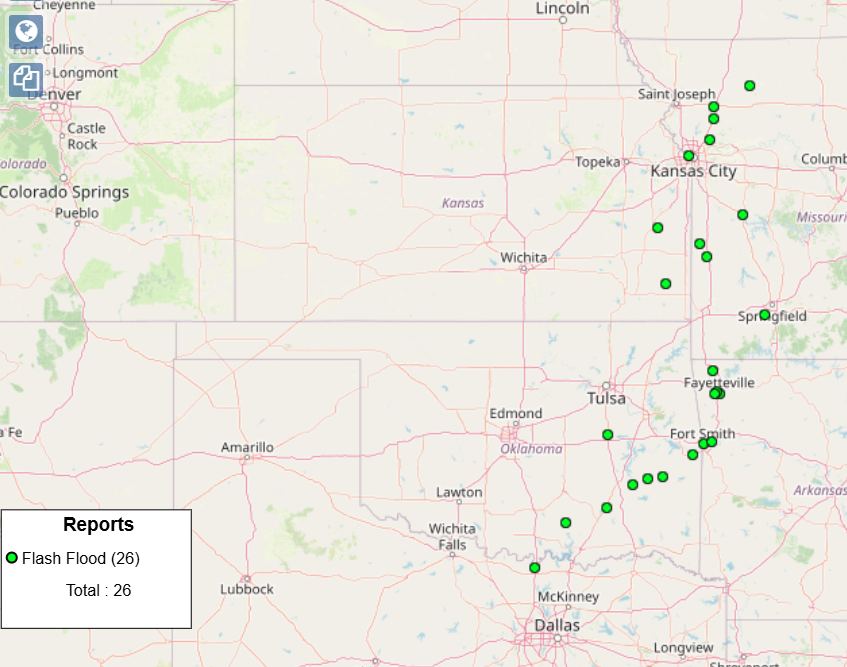The width and height of the screenshot is (847, 667).
Task: Click the green Flash Flood legend swatch
Action: [x=12, y=558]
